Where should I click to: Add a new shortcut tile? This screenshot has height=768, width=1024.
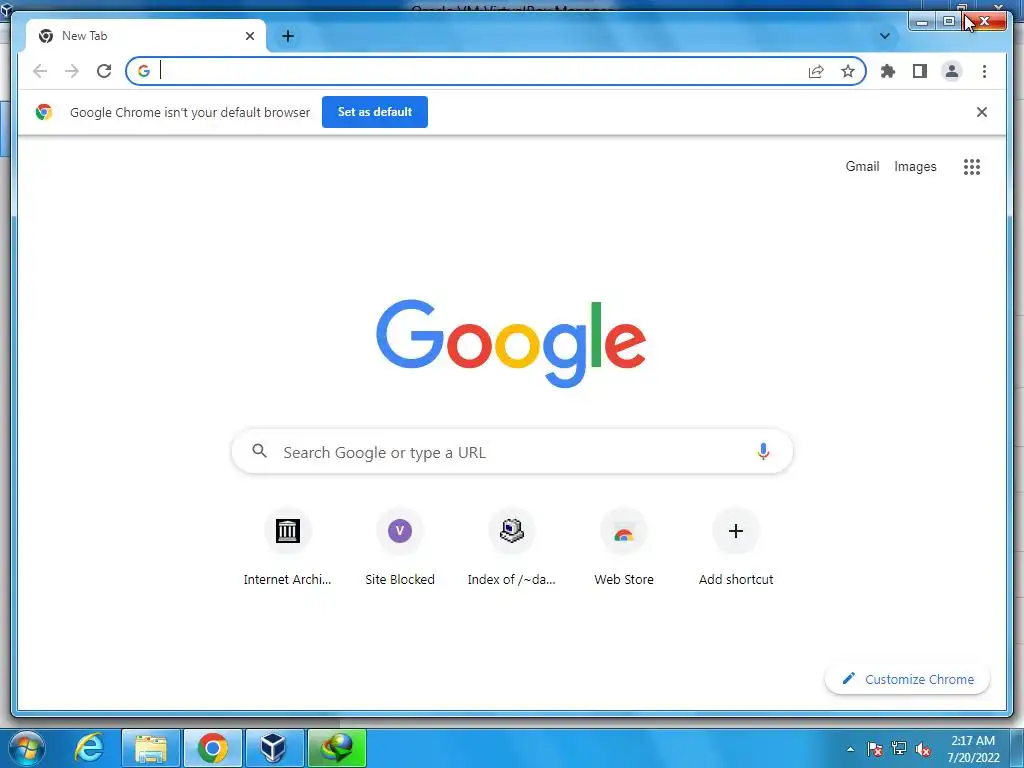736,547
